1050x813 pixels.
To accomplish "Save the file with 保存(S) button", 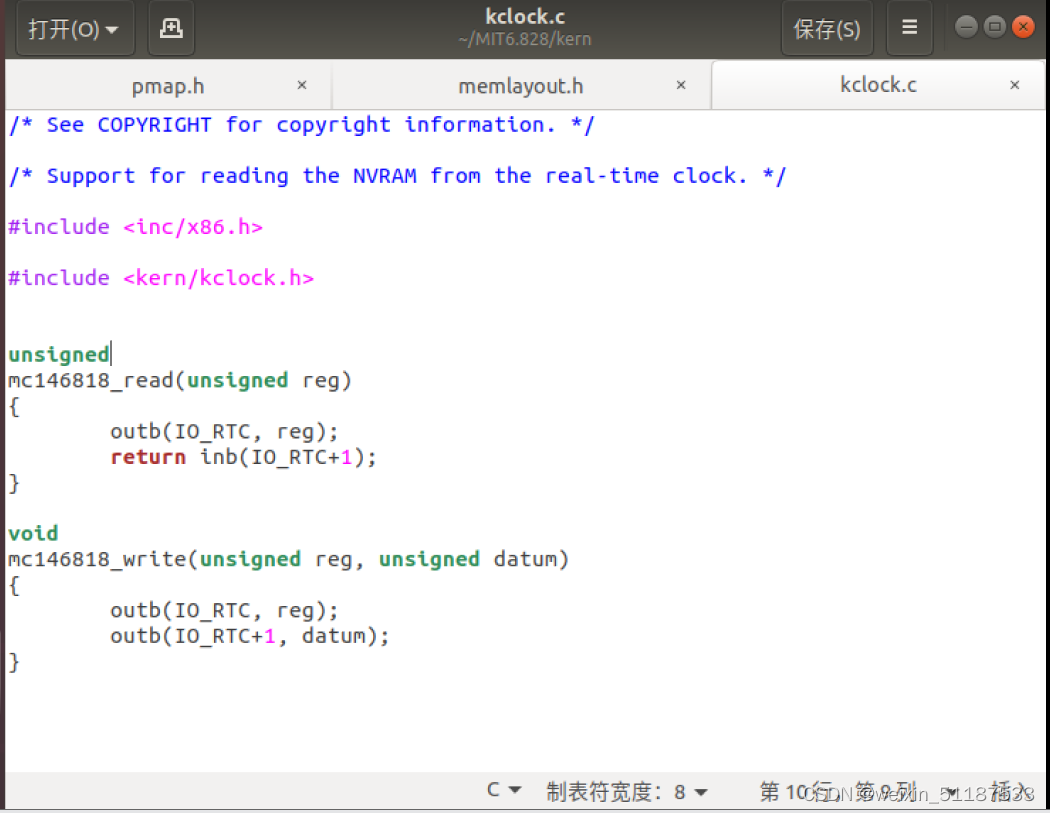I will (827, 28).
